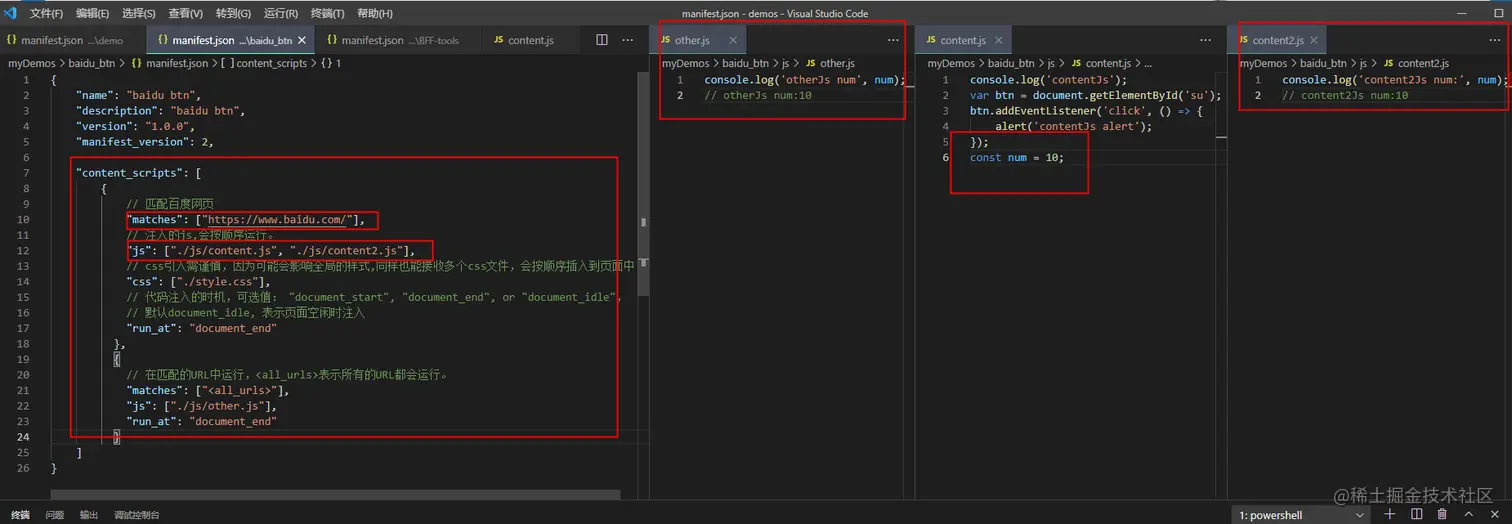Image resolution: width=1512 pixels, height=524 pixels.
Task: Open more actions for other.js group
Action: [893, 40]
